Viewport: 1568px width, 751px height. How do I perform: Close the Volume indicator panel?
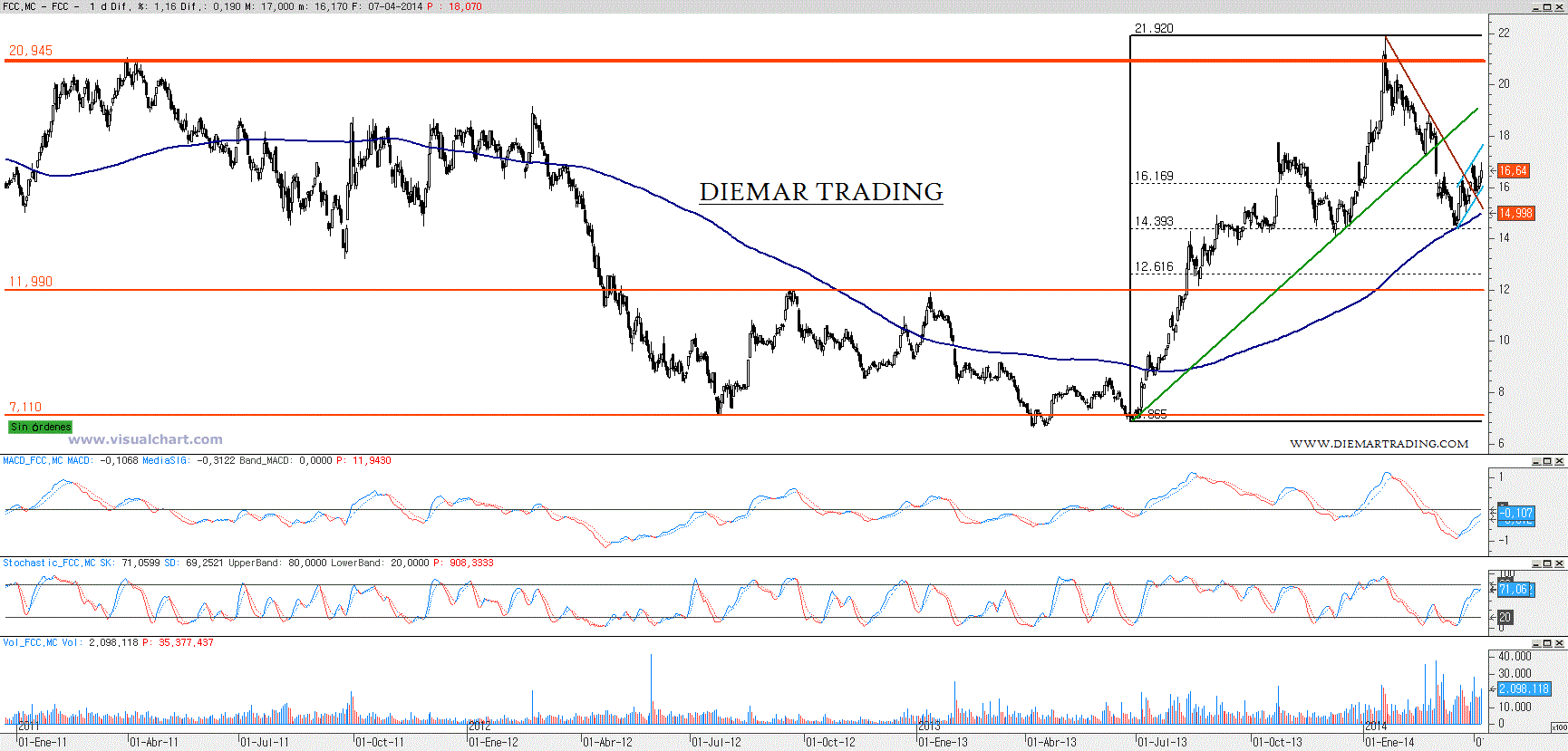[1560, 643]
